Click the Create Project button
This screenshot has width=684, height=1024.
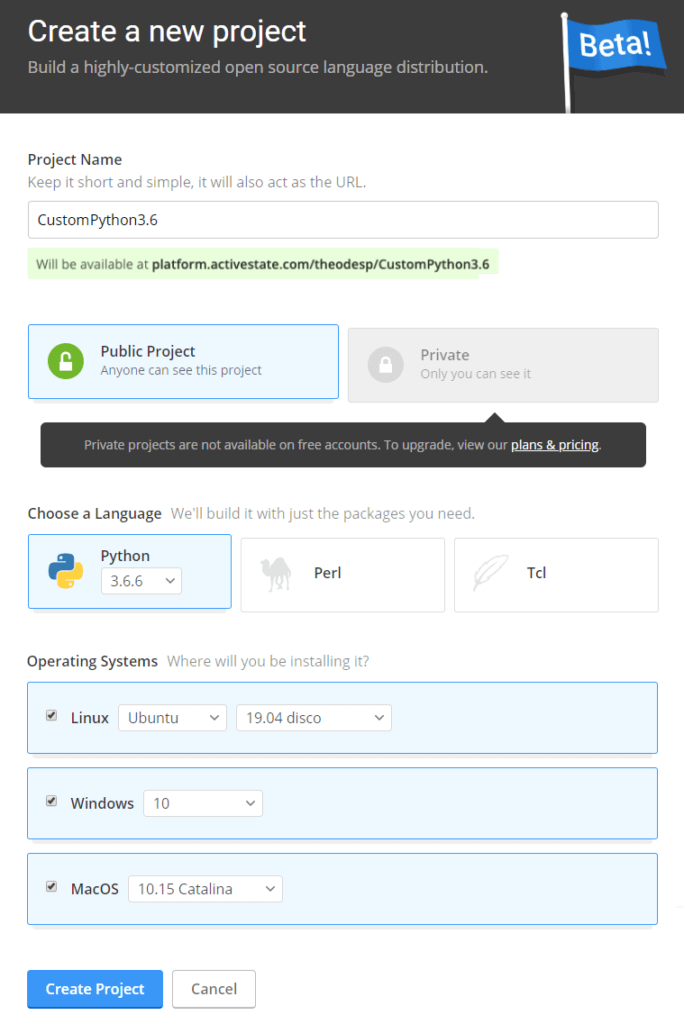click(94, 988)
